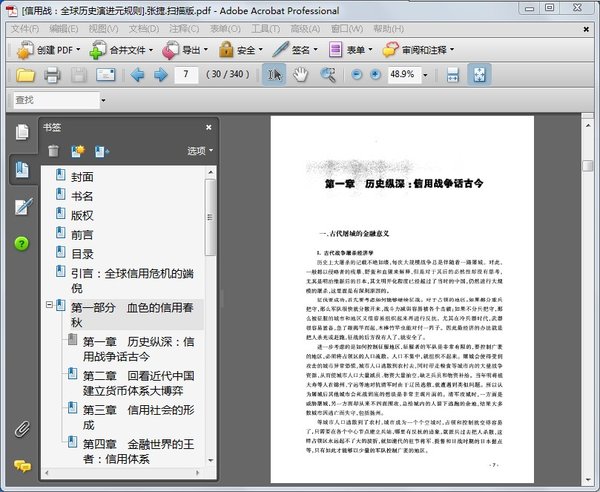Click the marquee zoom magnifier tool
The image size is (600, 492).
328,74
